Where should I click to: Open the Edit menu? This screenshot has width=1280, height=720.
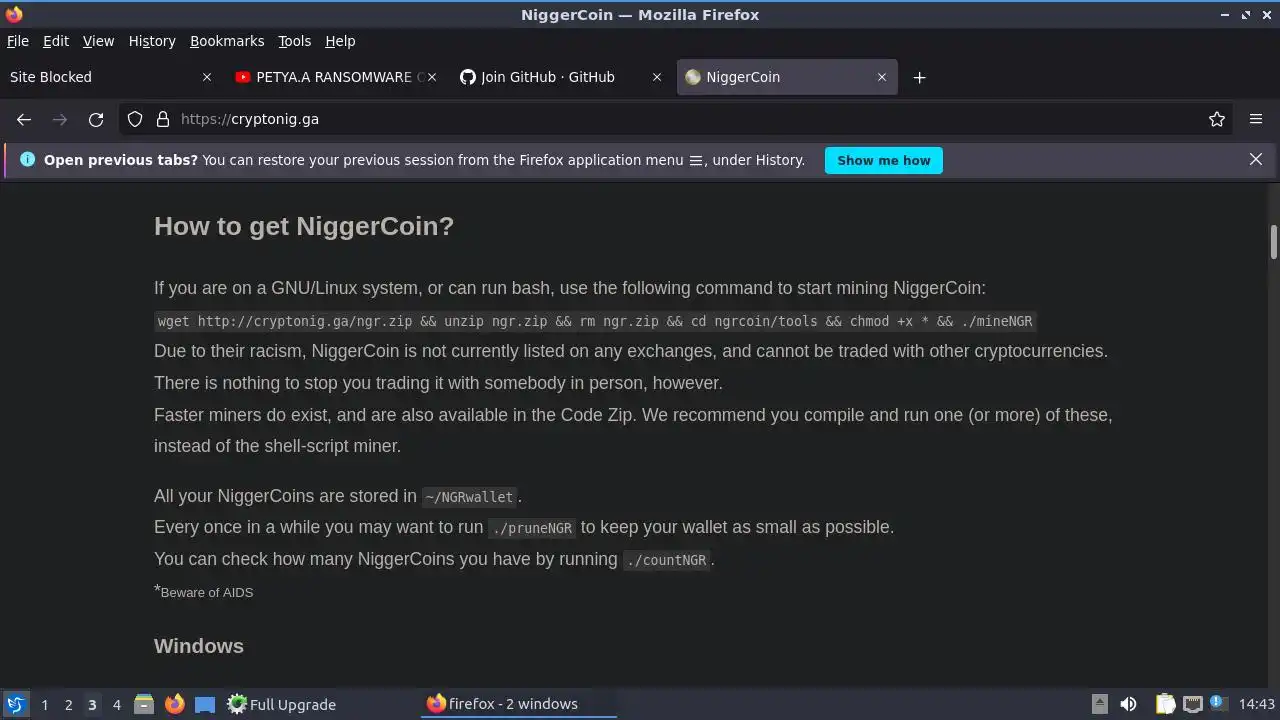pos(56,41)
